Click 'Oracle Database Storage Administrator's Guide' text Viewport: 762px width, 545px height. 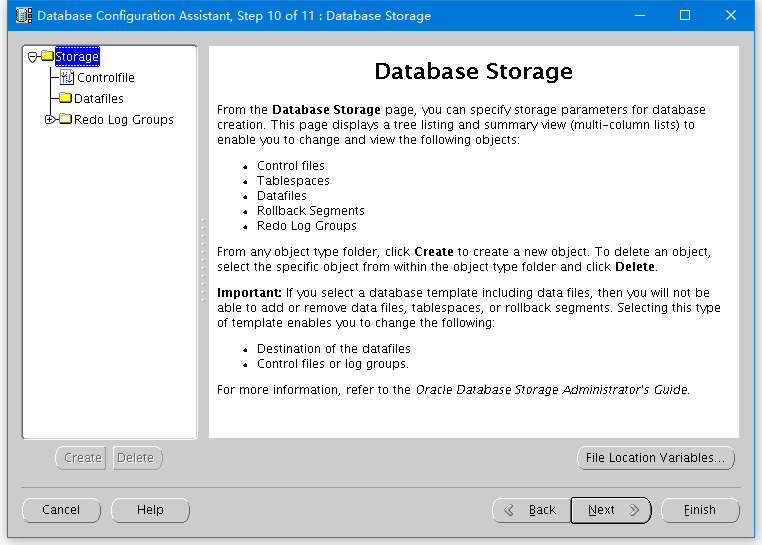552,389
